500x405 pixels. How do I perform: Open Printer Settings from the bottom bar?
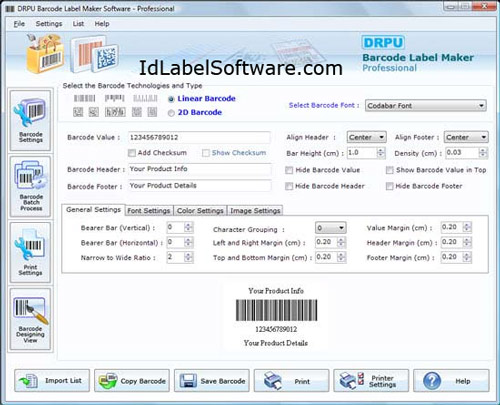371,380
